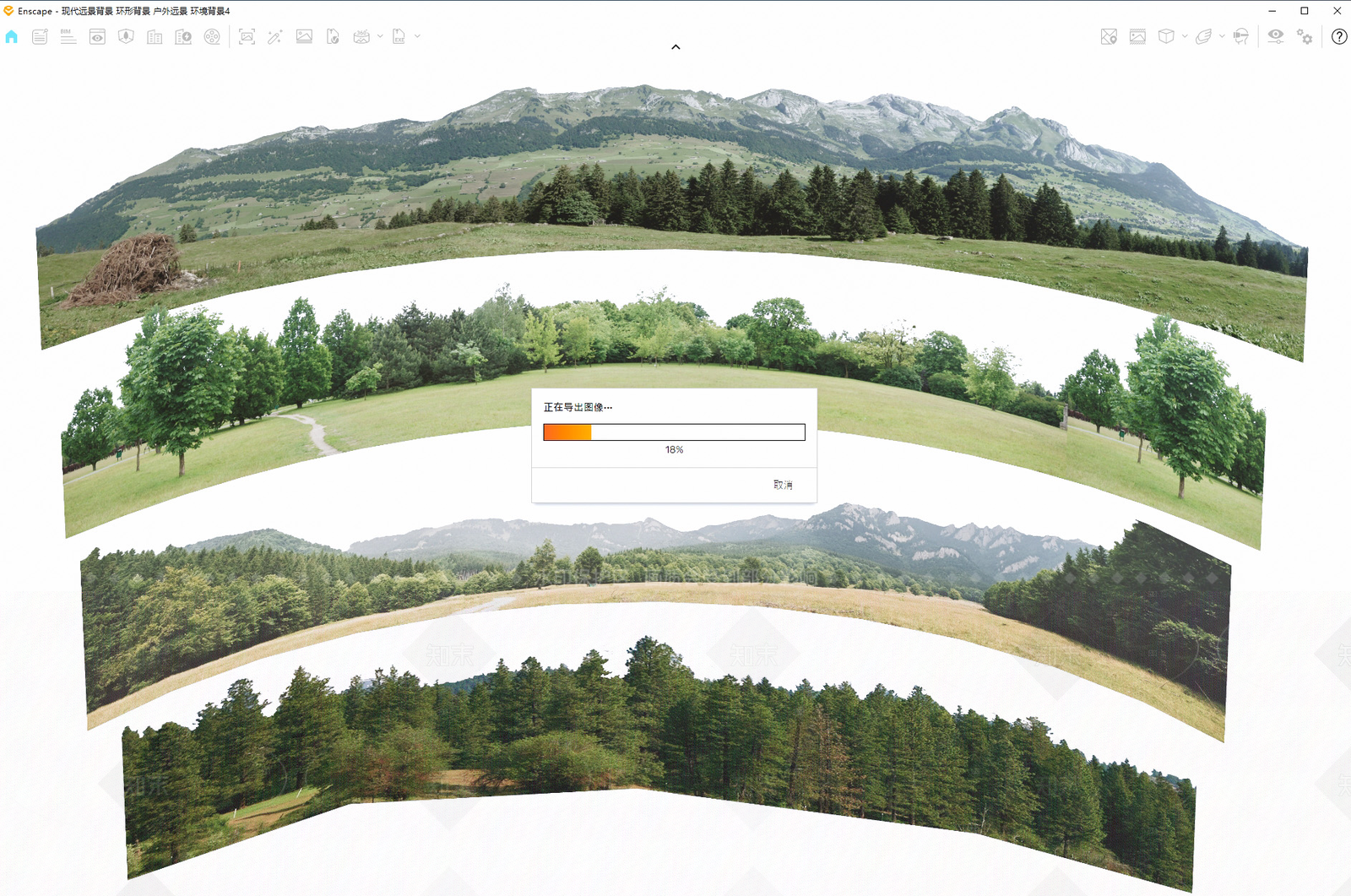Close the Enscape window

point(1337,11)
